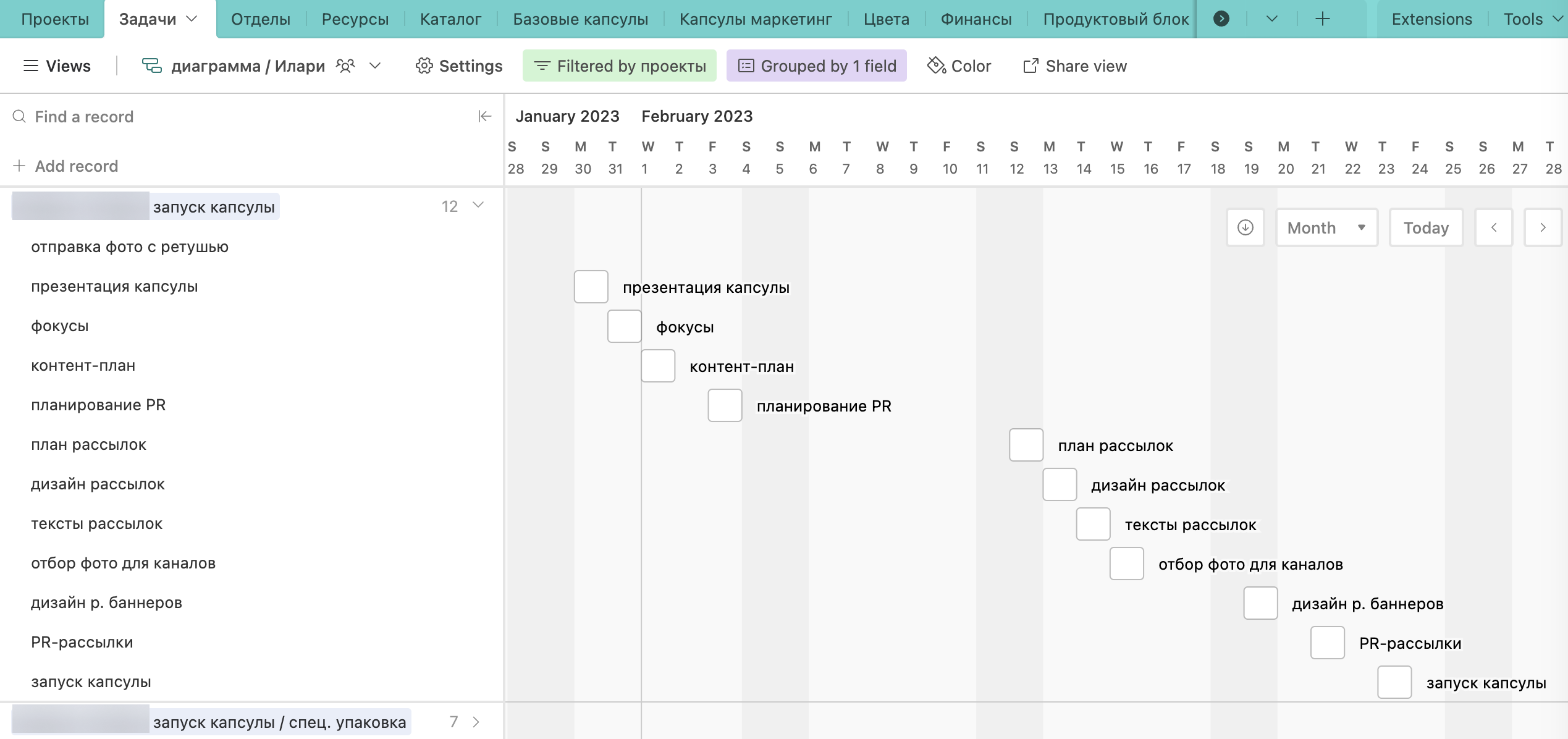Open the Финансы table tab

click(x=976, y=19)
